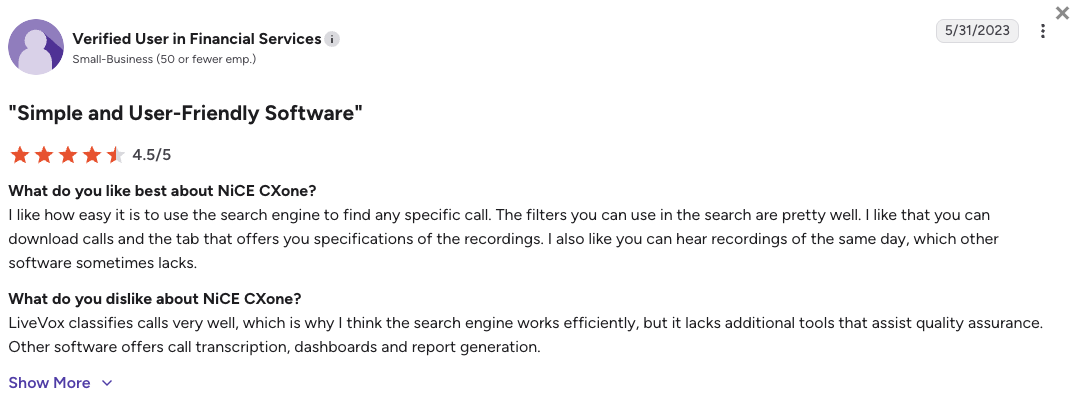The height and width of the screenshot is (393, 1075).
Task: Click the paragraph mentioning LiveVox classification
Action: (526, 335)
